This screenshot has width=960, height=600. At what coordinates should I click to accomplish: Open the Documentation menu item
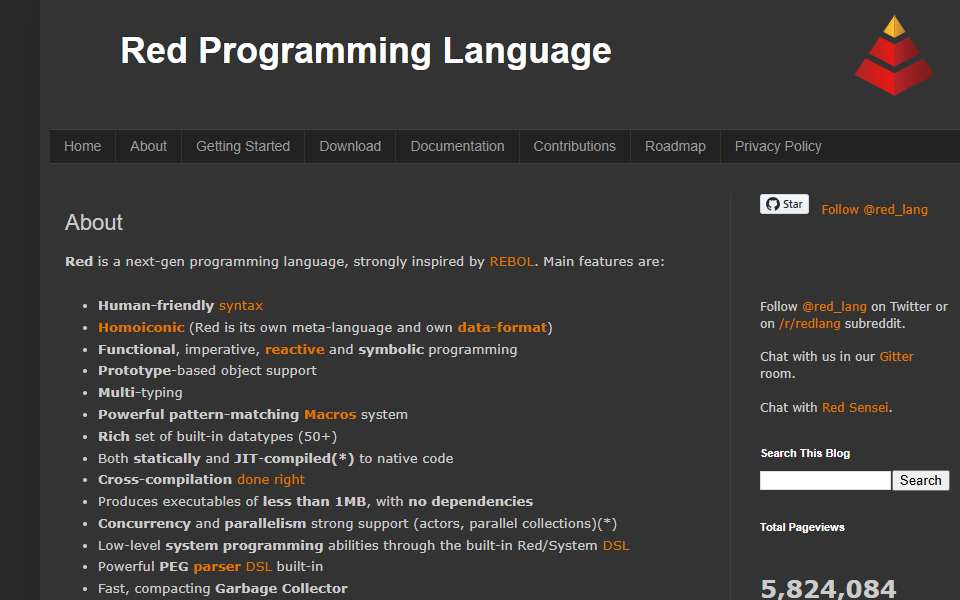pyautogui.click(x=457, y=146)
